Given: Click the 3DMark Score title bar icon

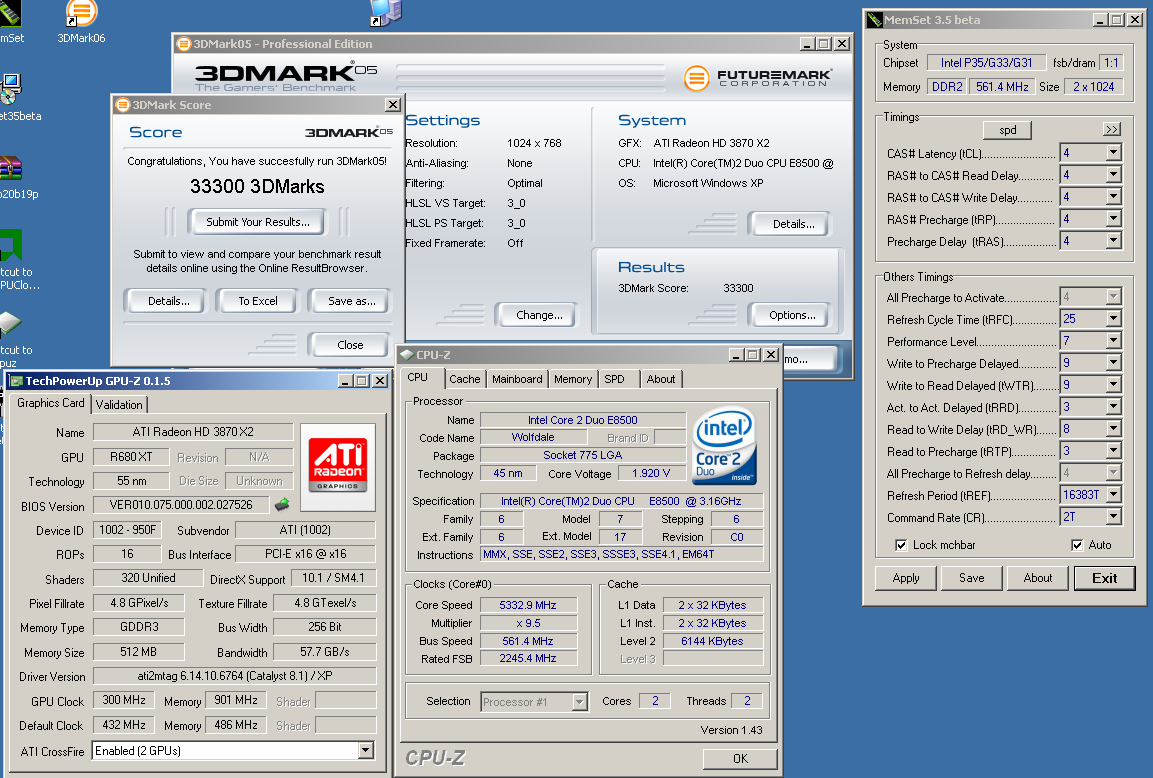Looking at the screenshot, I should (122, 105).
